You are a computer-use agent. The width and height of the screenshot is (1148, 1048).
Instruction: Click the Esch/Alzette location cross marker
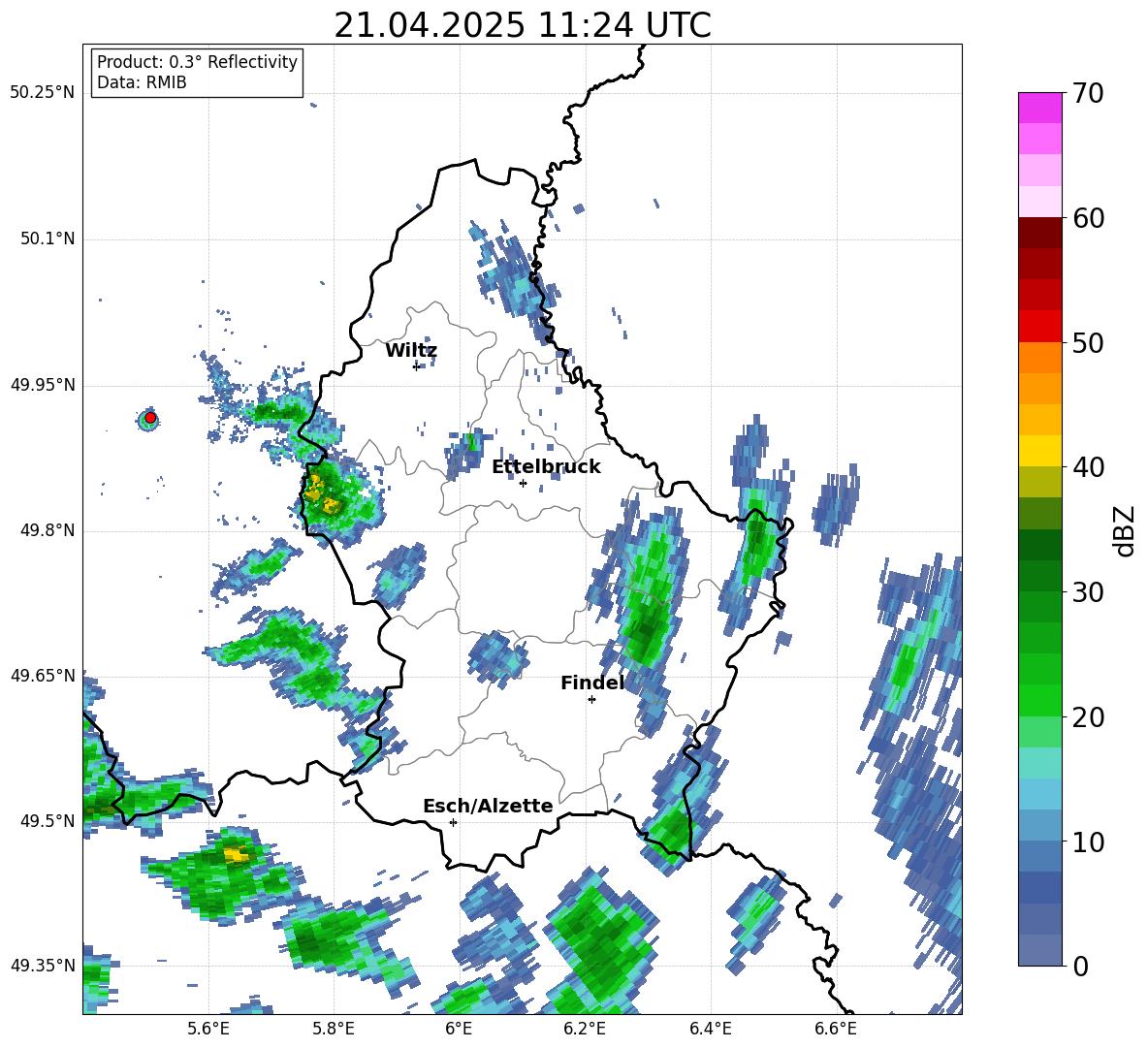453,822
